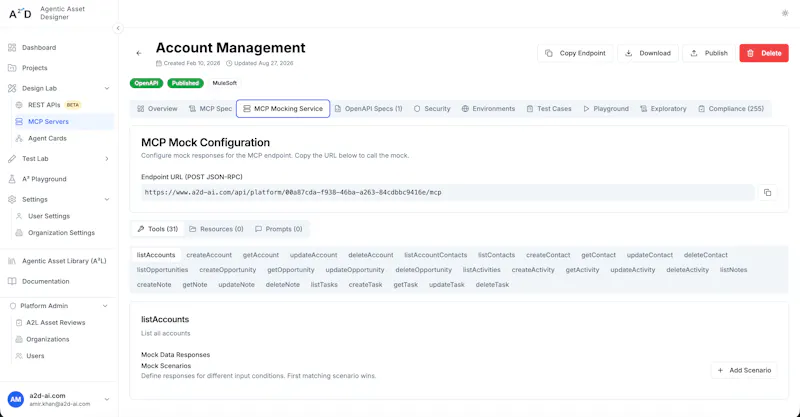Collapse the Platform Admin section chevron
Image resolution: width=800 pixels, height=417 pixels.
[x=105, y=306]
